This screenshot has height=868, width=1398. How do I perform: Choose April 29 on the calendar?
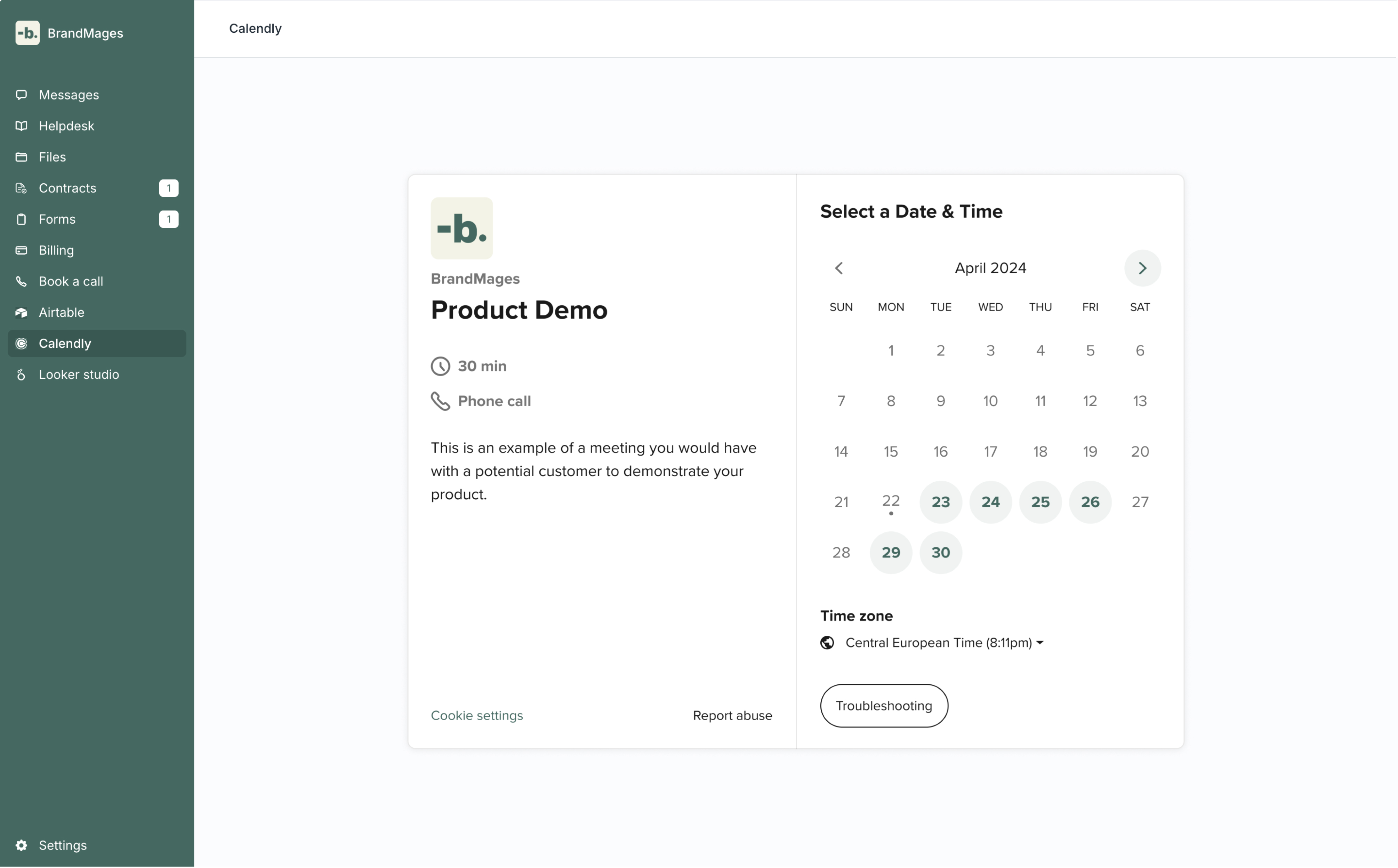click(891, 553)
